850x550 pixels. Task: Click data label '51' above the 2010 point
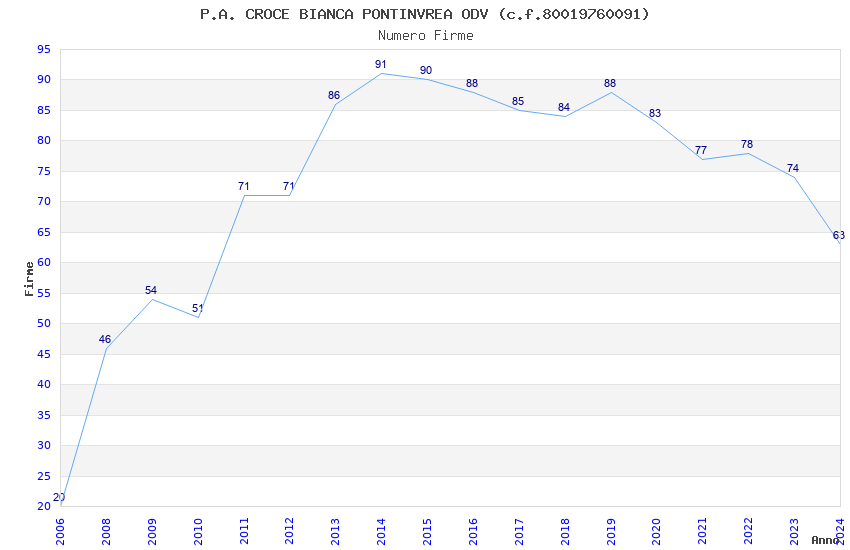point(197,308)
